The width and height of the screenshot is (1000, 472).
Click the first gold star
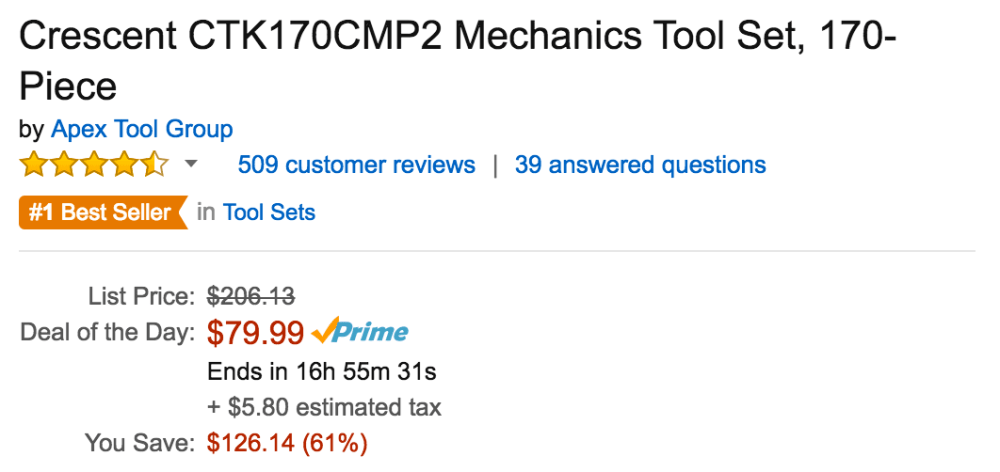tap(34, 164)
